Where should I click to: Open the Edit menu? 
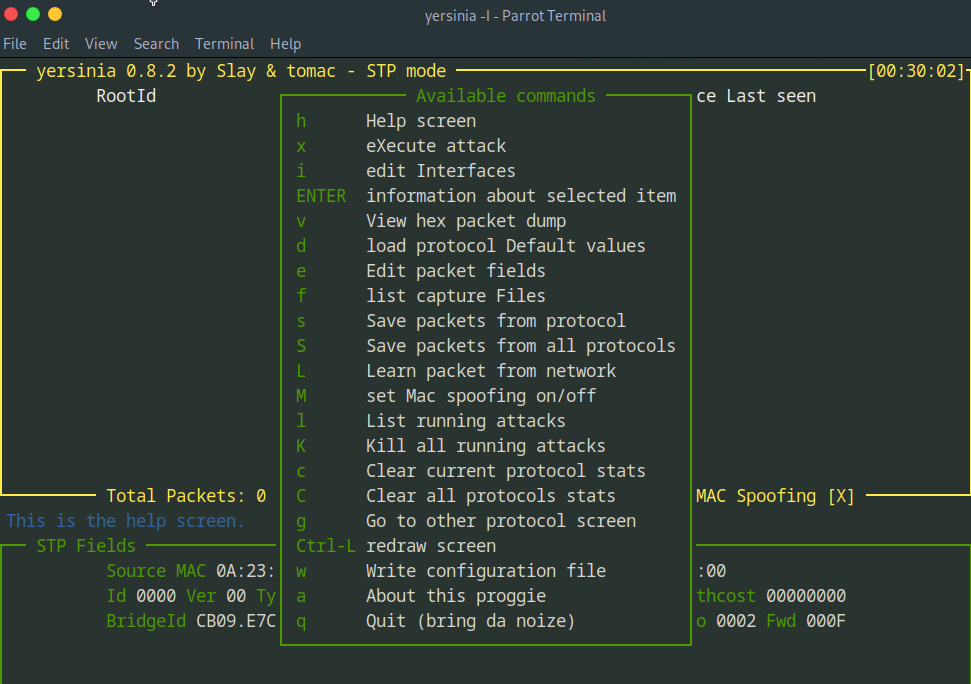[56, 44]
